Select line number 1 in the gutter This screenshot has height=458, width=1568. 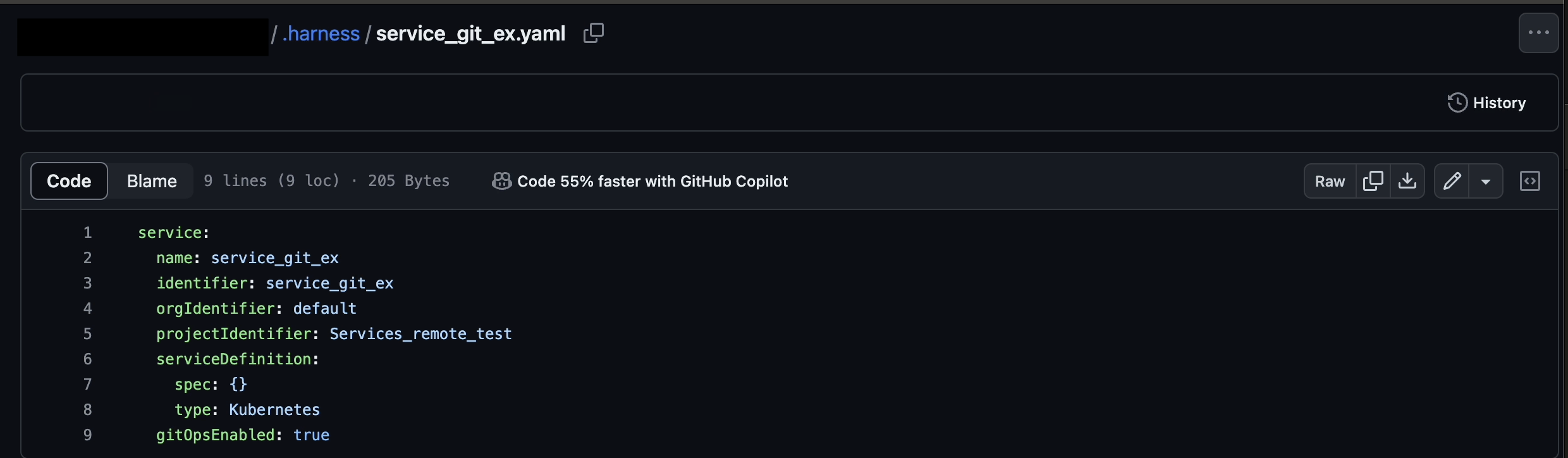point(88,233)
